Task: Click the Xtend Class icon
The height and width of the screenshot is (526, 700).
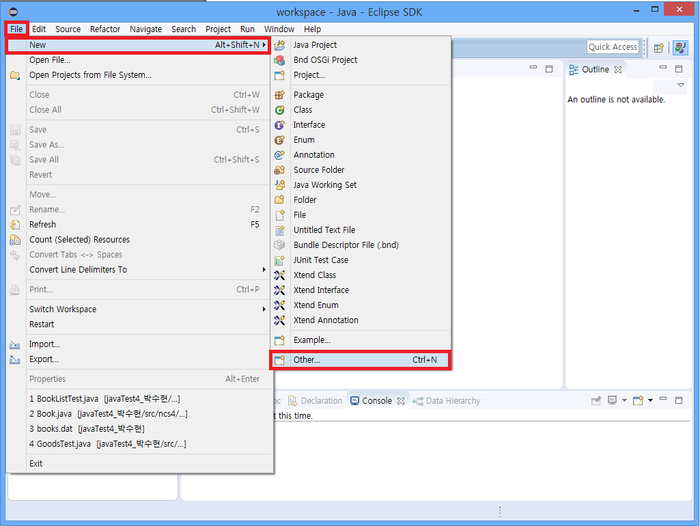Action: (x=279, y=275)
